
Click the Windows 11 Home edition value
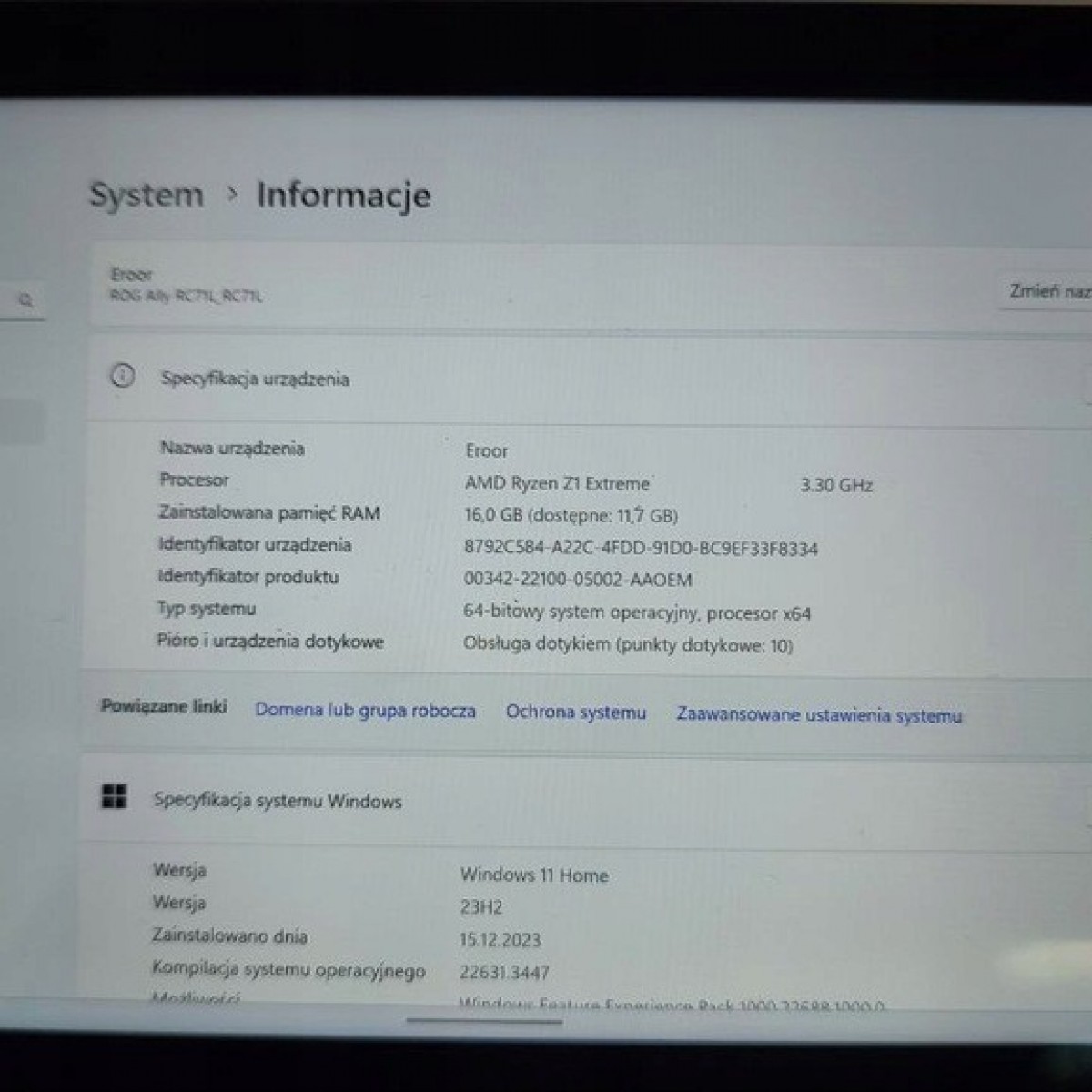pos(533,875)
